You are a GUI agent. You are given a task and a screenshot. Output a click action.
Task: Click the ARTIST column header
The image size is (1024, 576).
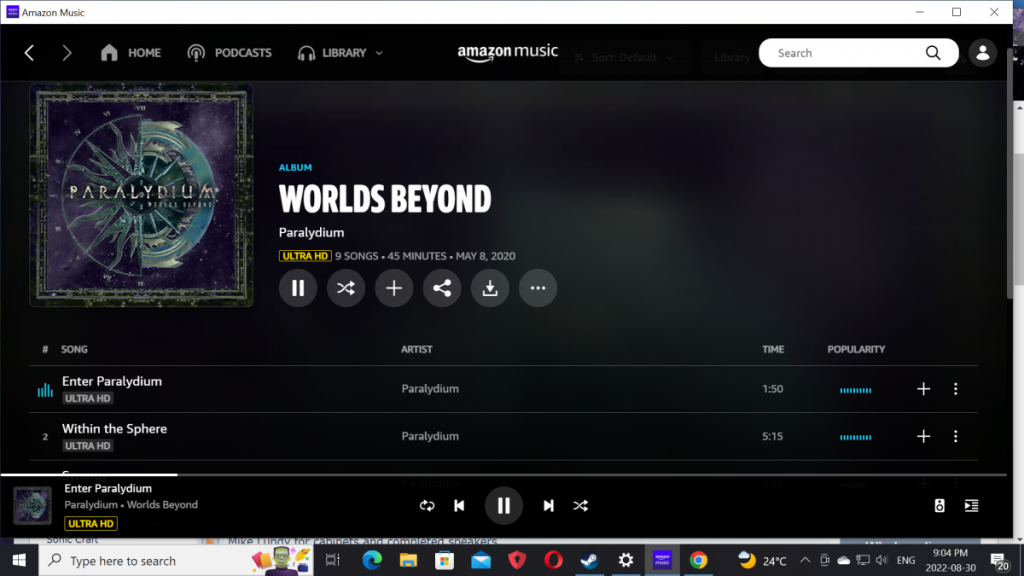(x=417, y=349)
